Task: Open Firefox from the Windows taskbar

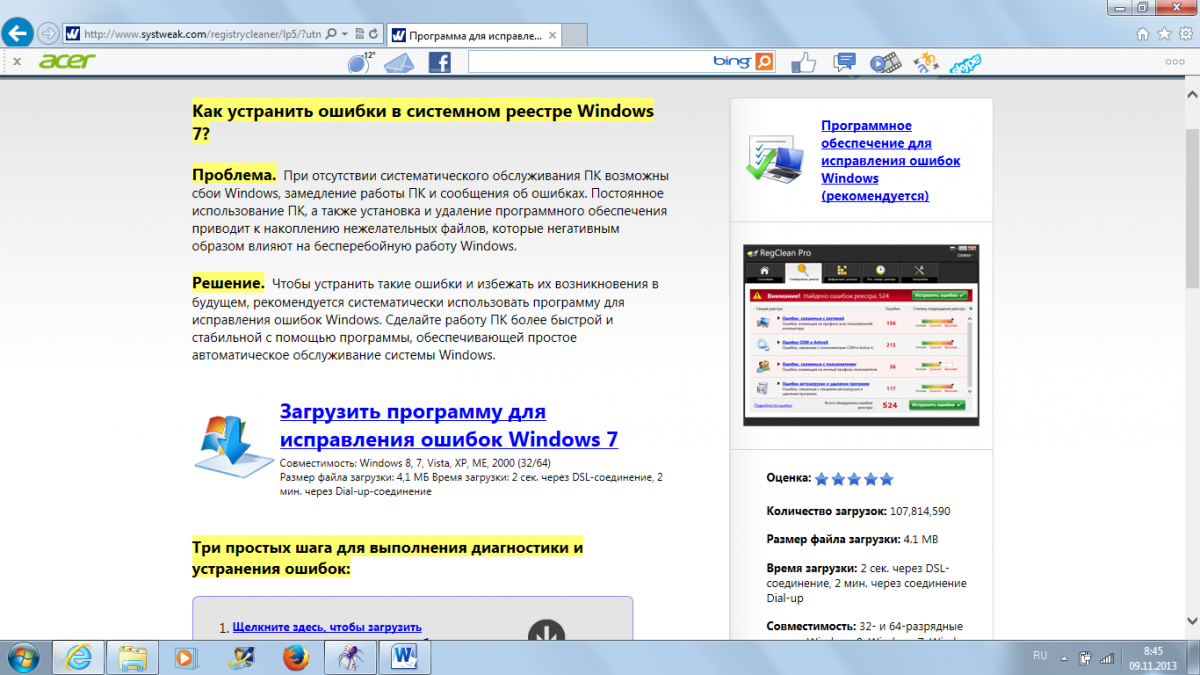Action: pos(295,657)
